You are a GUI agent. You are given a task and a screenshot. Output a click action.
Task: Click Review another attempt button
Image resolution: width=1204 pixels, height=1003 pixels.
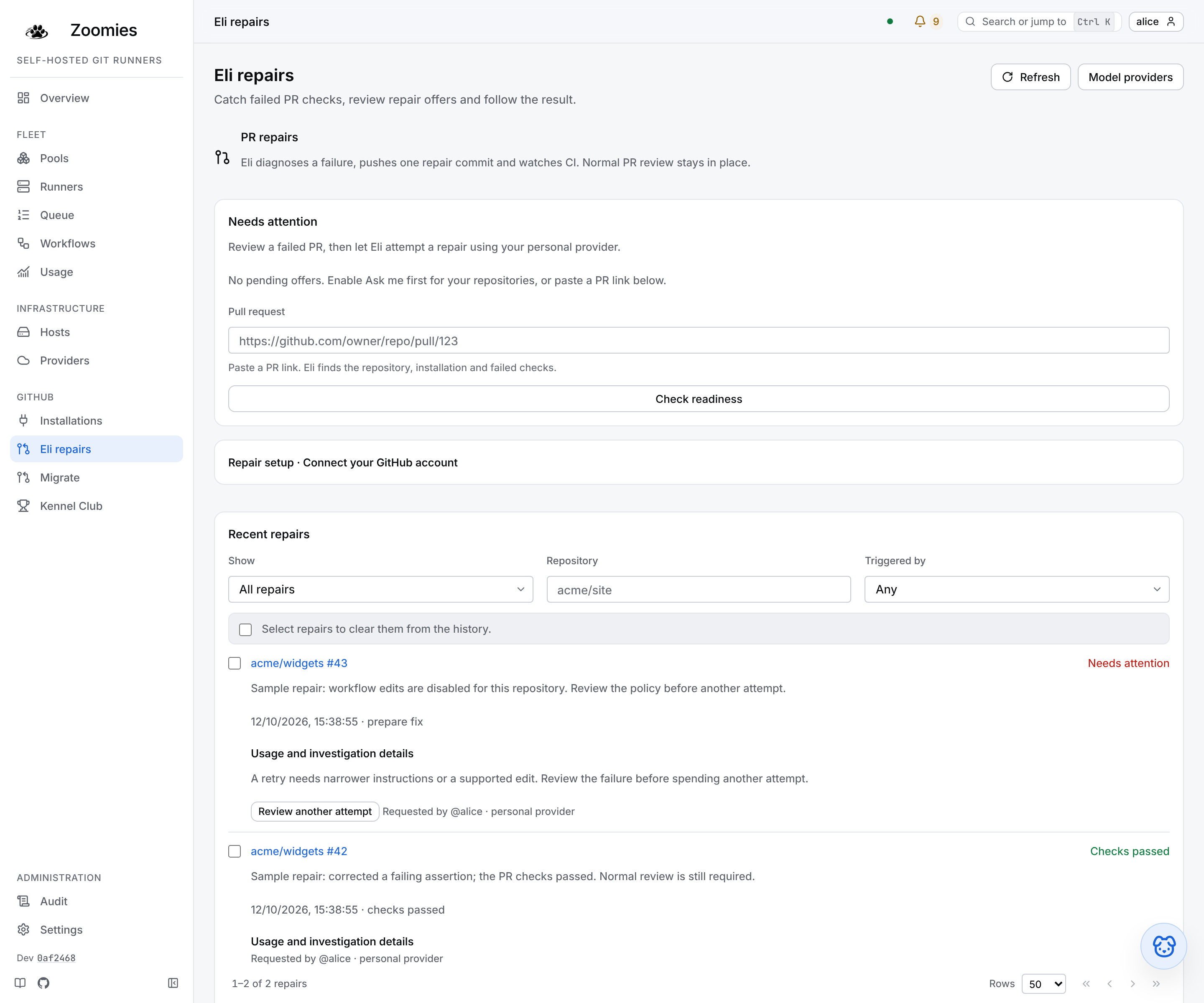[x=315, y=811]
